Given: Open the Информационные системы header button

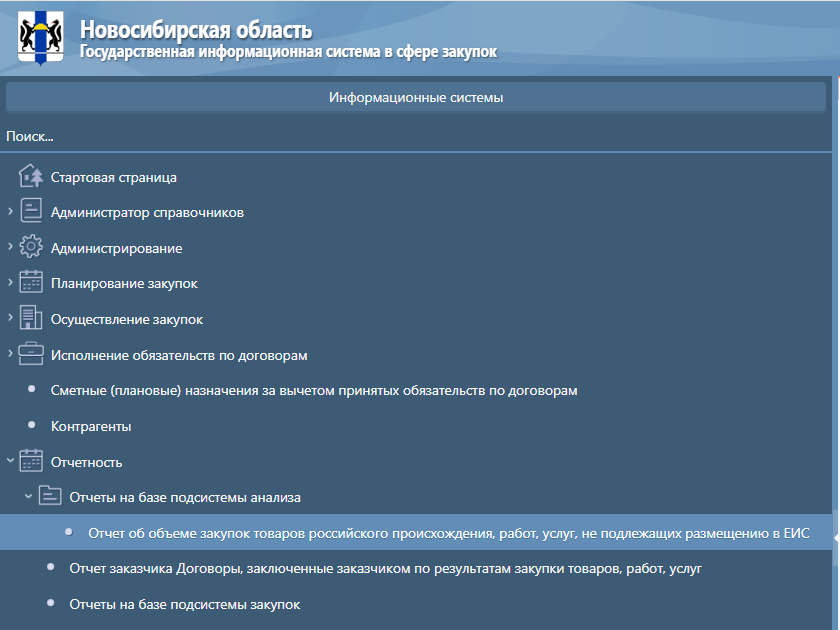Looking at the screenshot, I should 416,98.
